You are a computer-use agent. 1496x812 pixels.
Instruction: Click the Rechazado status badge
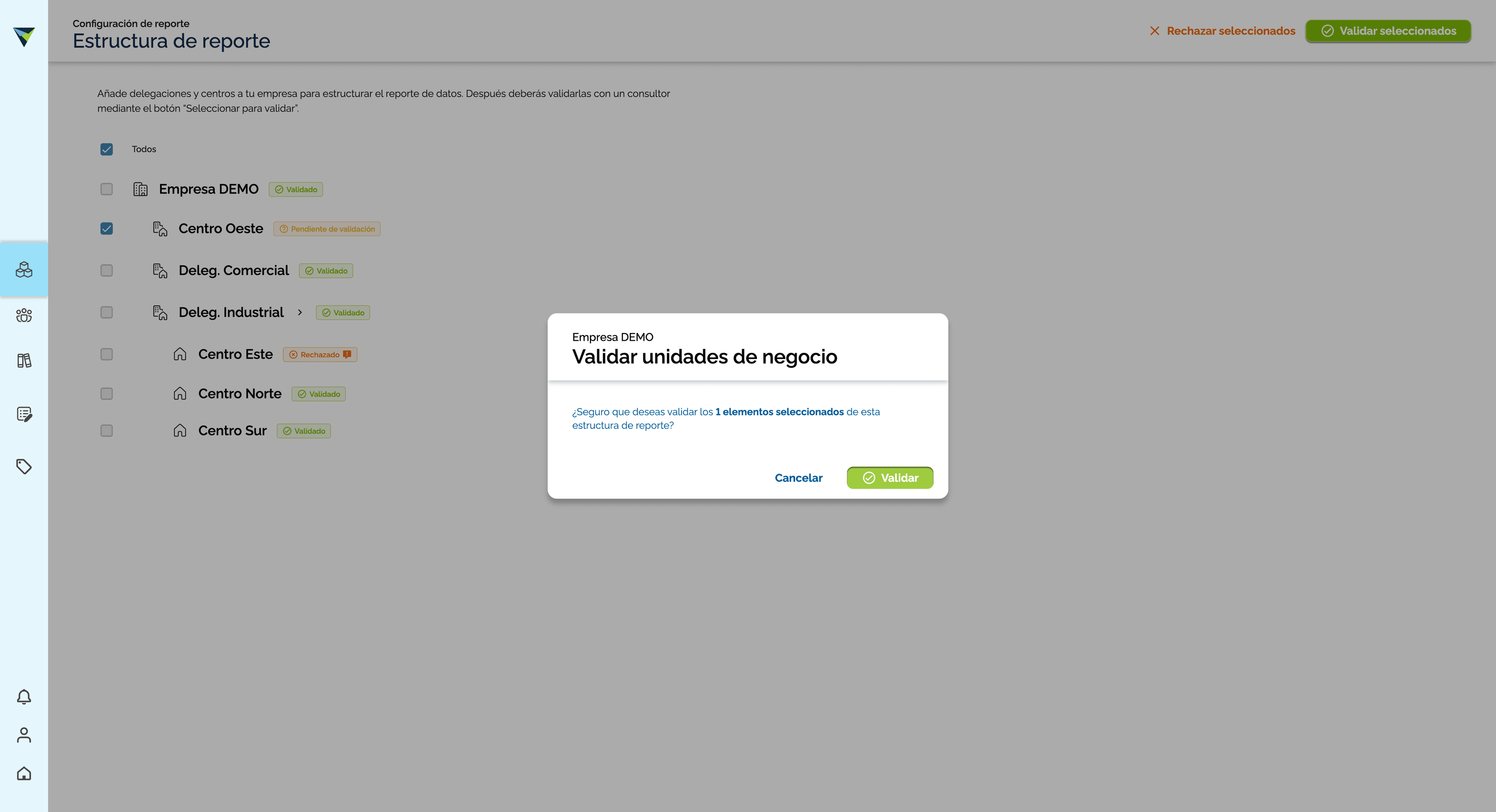click(x=320, y=354)
